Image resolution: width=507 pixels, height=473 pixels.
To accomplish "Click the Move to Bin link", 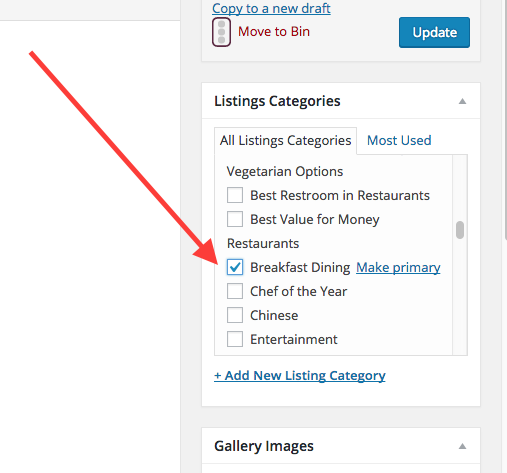I will coord(274,32).
